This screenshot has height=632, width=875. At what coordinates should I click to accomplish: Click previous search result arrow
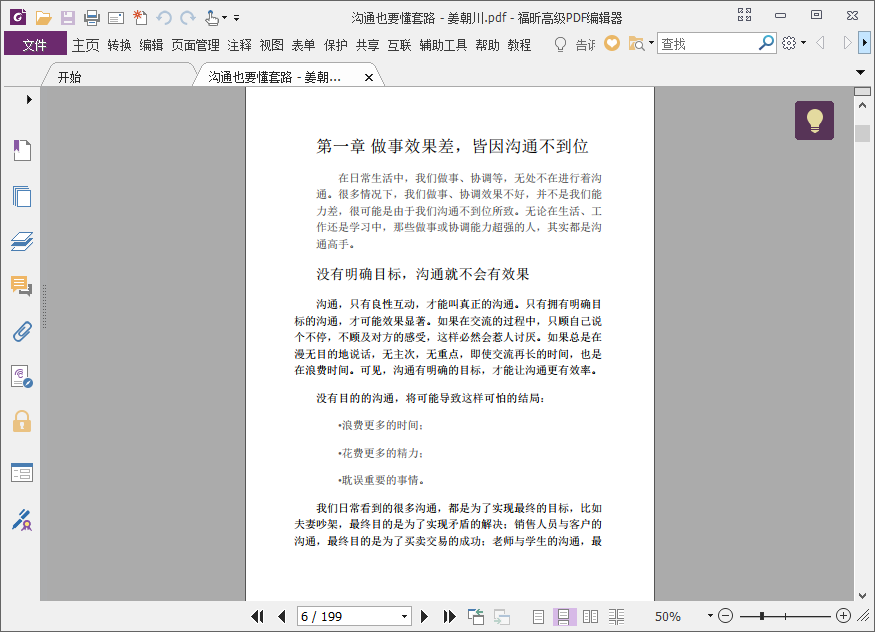[820, 43]
